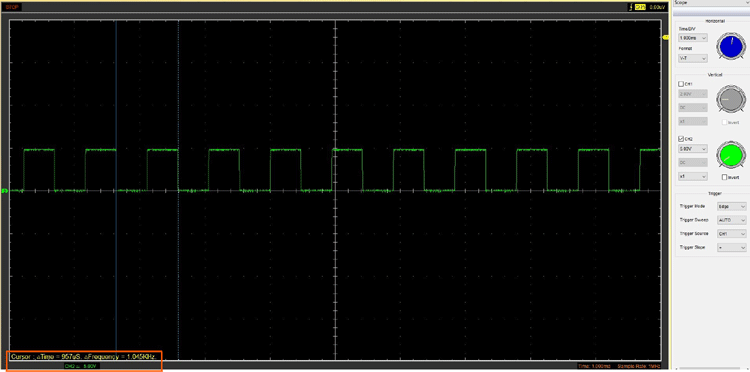
Task: Enable the CH1 checkbox
Action: click(x=681, y=84)
